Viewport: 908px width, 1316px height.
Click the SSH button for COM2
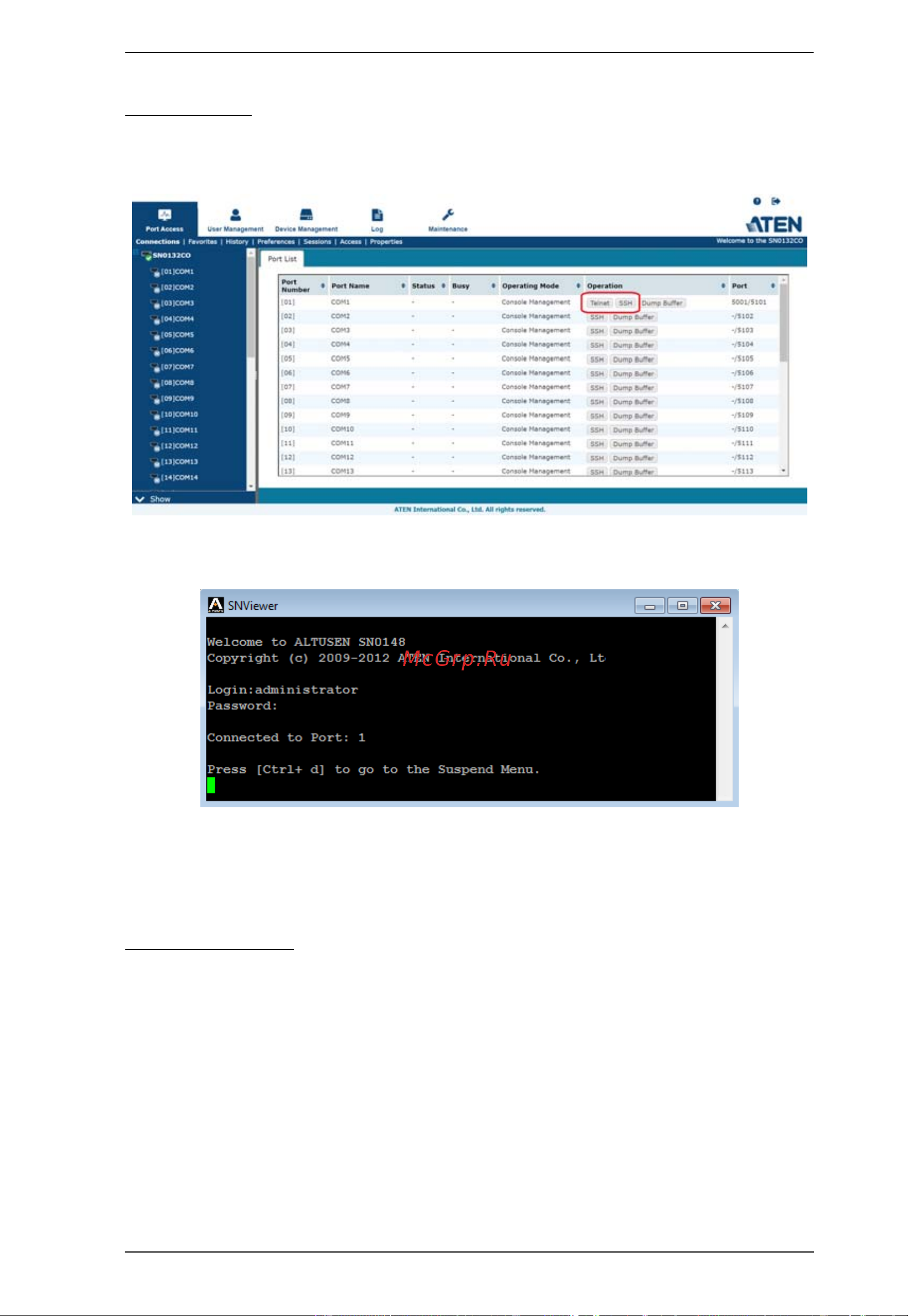point(597,317)
